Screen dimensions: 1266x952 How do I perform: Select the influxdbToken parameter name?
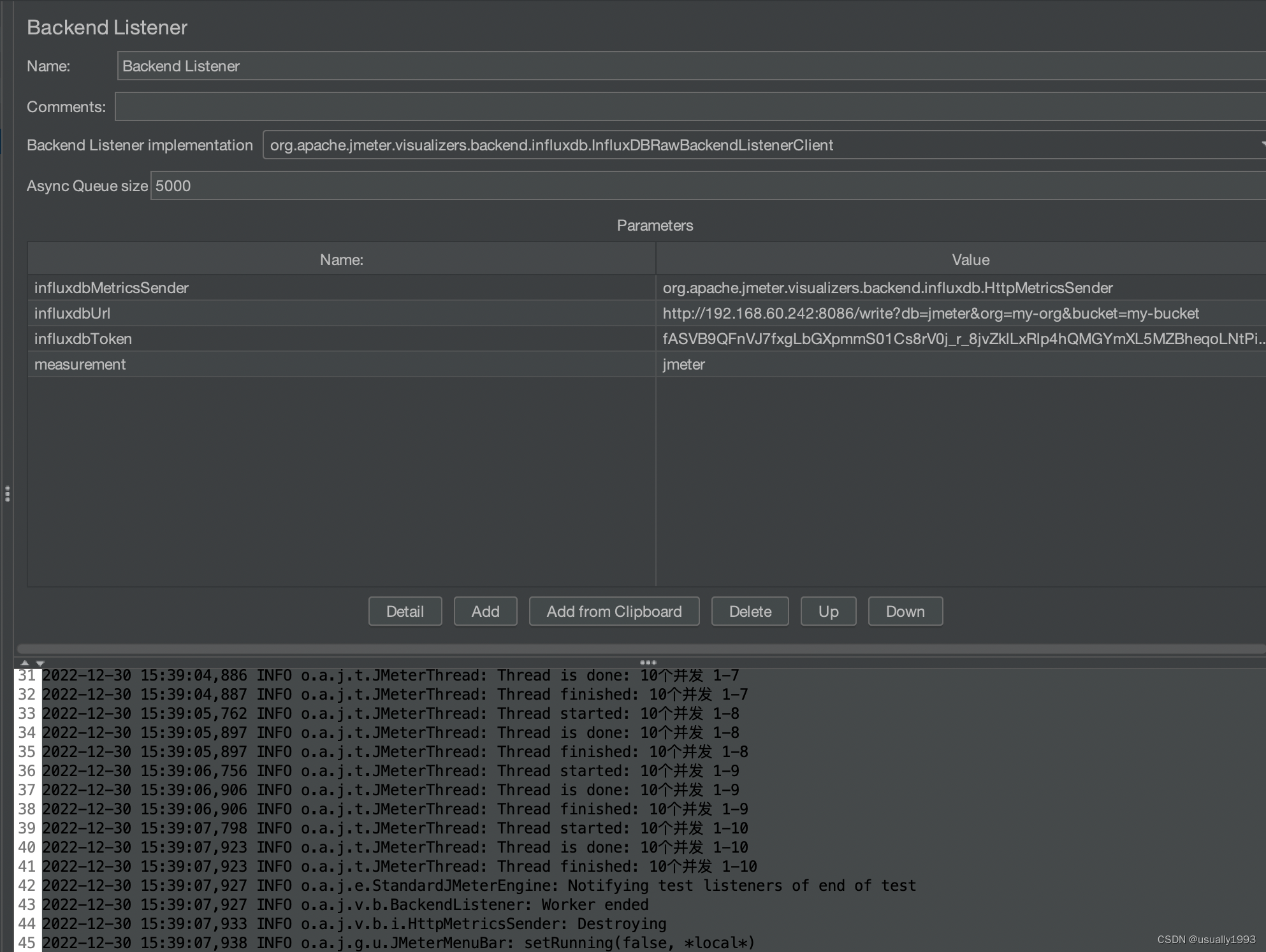pos(342,338)
